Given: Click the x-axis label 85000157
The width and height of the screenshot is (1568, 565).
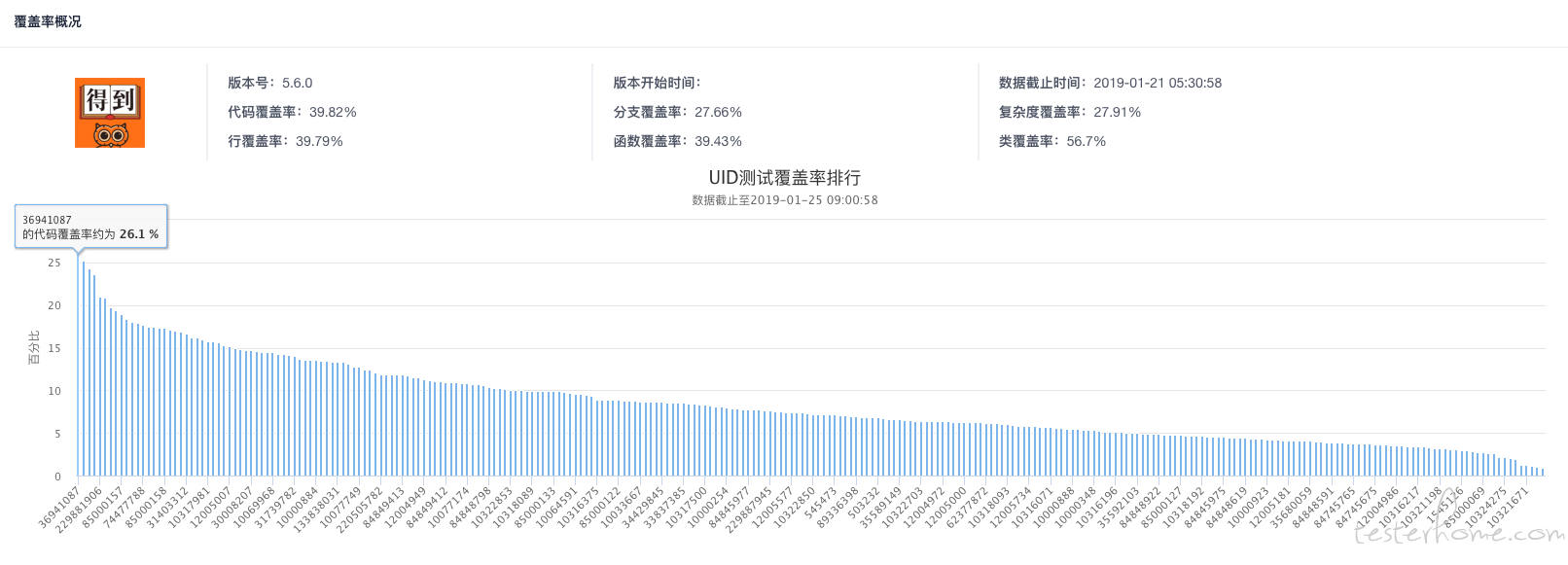Looking at the screenshot, I should point(103,507).
